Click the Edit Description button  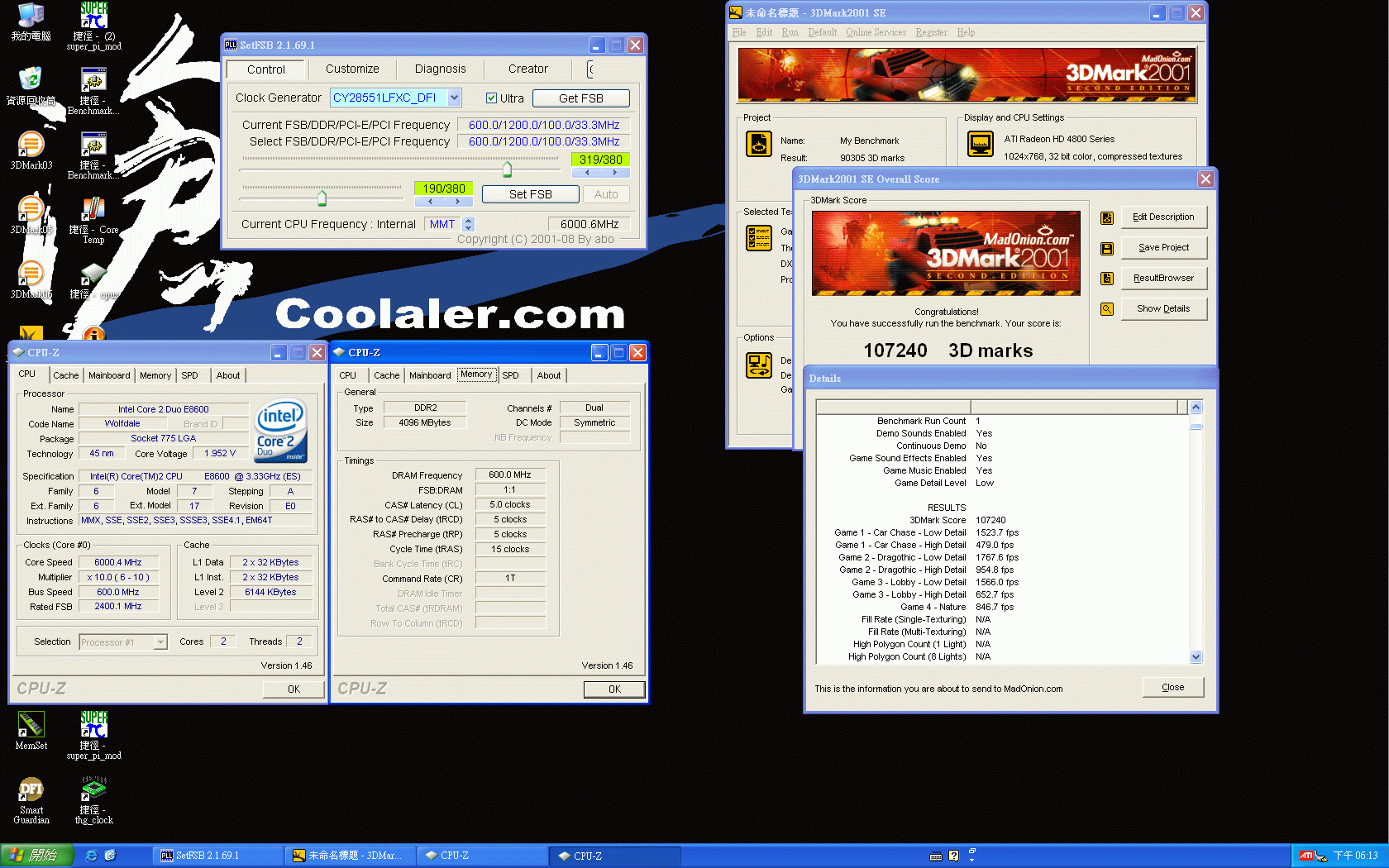click(1163, 217)
